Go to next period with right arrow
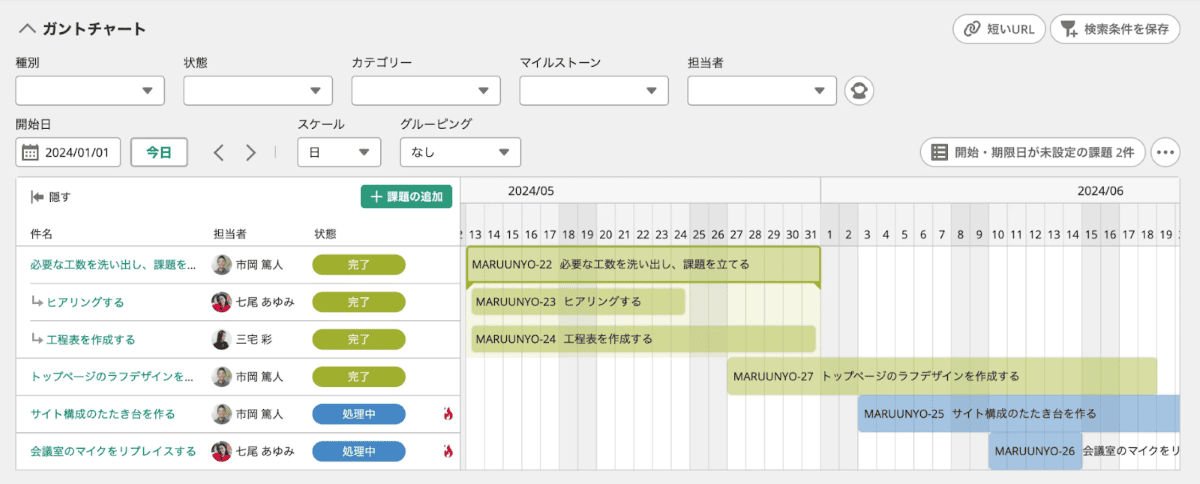 point(251,153)
